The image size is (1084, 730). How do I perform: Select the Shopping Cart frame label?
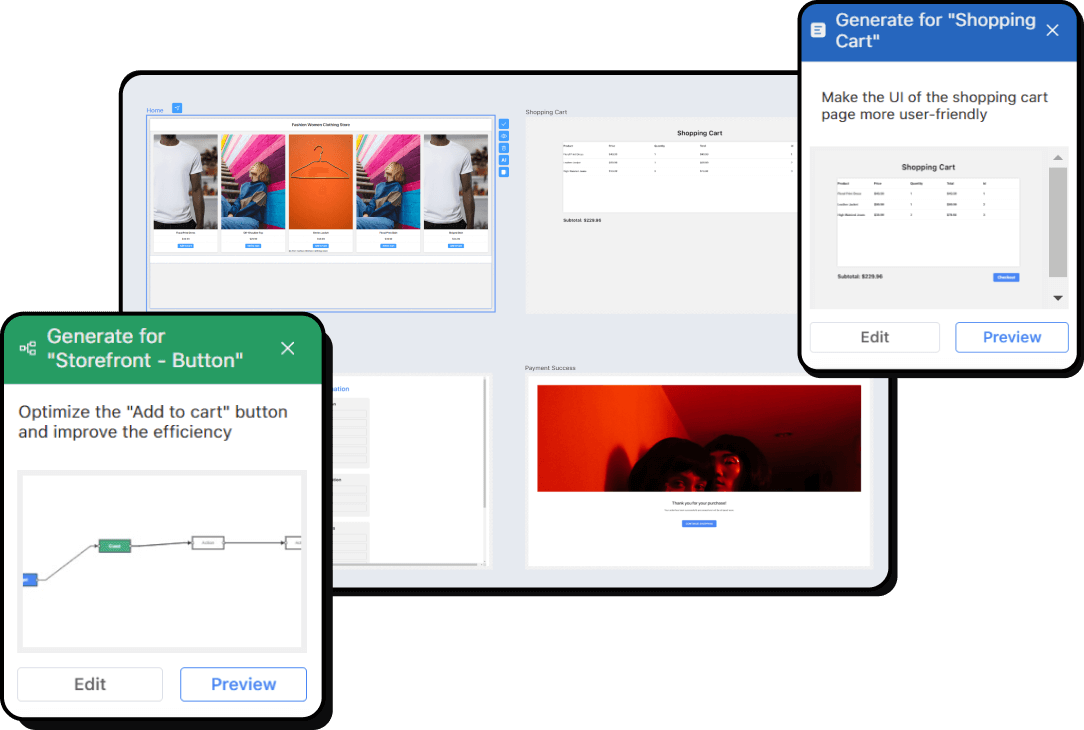point(545,112)
